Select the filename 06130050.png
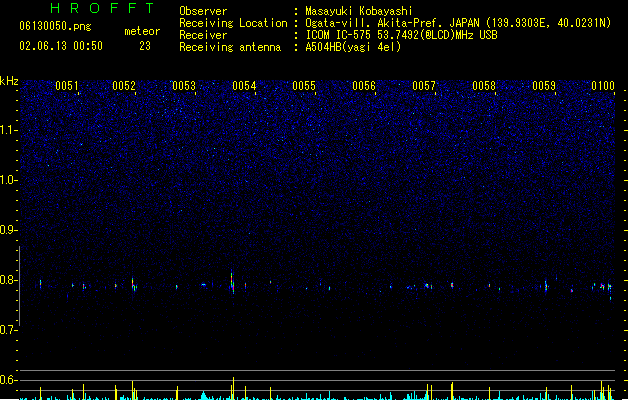The image size is (629, 400). [x=55, y=26]
